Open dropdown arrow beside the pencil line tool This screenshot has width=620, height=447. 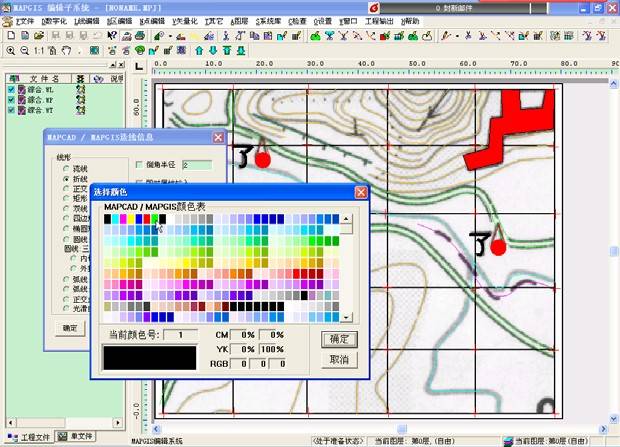coord(457,36)
